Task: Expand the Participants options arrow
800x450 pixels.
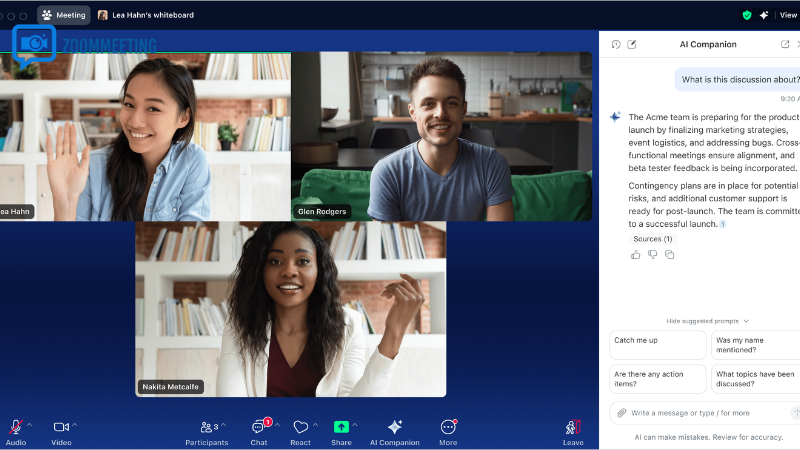Action: tap(223, 425)
